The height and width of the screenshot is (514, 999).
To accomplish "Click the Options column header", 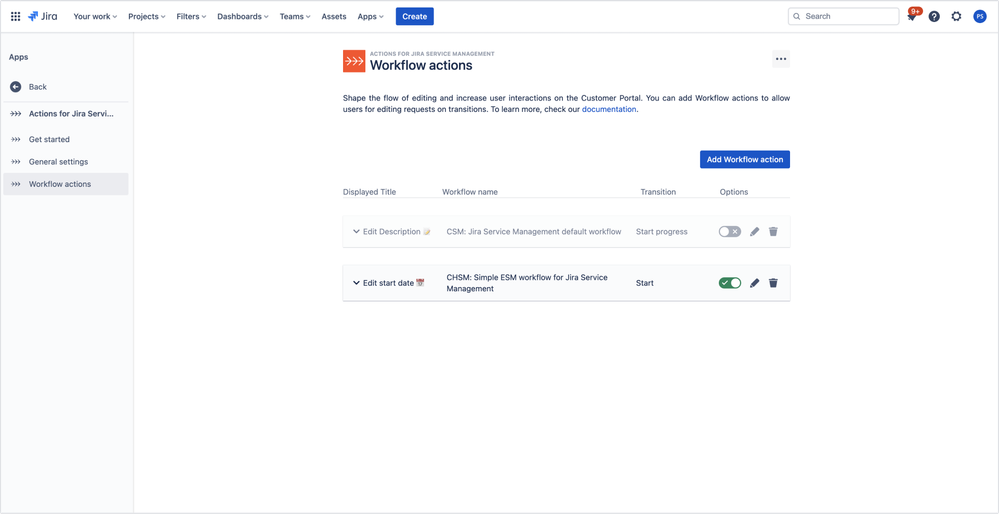I will 734,192.
